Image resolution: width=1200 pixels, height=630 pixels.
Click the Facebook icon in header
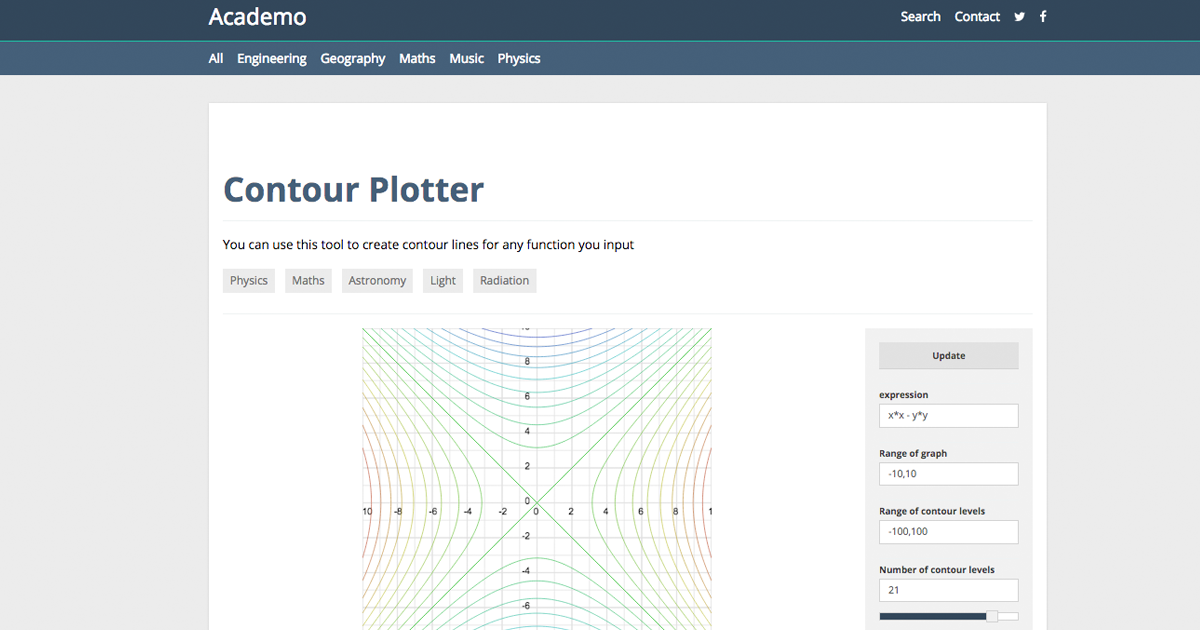click(x=1043, y=17)
